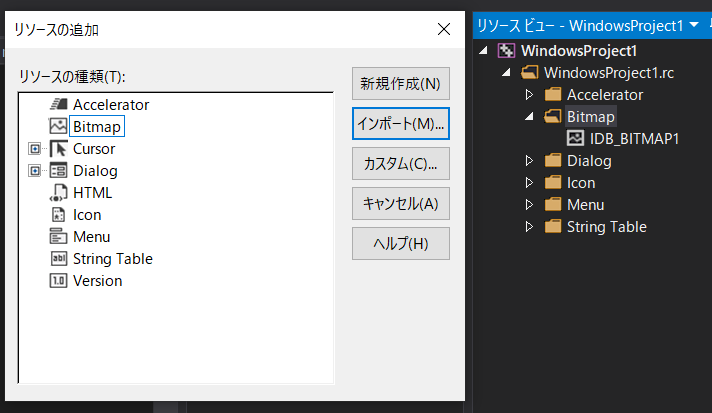The width and height of the screenshot is (712, 413).
Task: Click the カスタム(C)... button
Action: point(400,163)
